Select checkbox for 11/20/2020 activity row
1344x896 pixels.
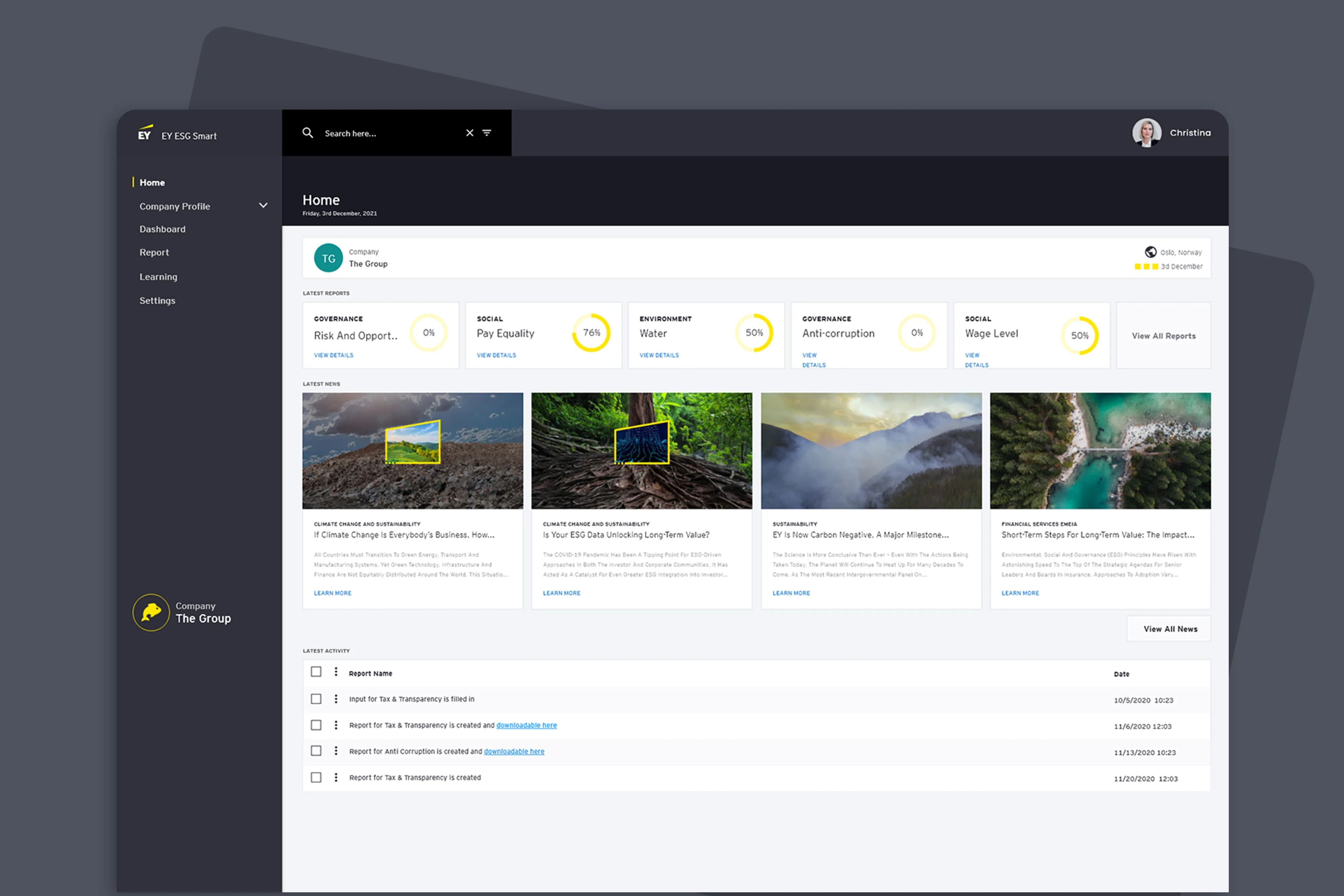[316, 777]
